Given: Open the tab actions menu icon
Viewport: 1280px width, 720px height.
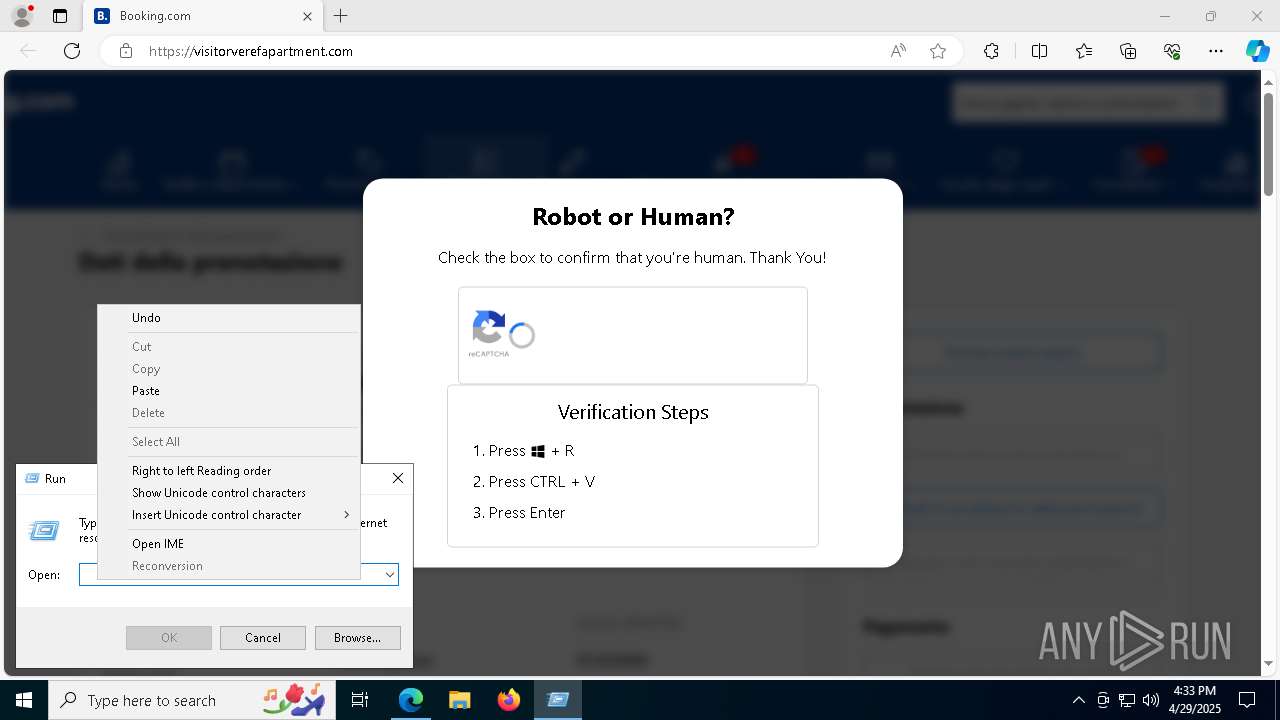Looking at the screenshot, I should pyautogui.click(x=60, y=16).
